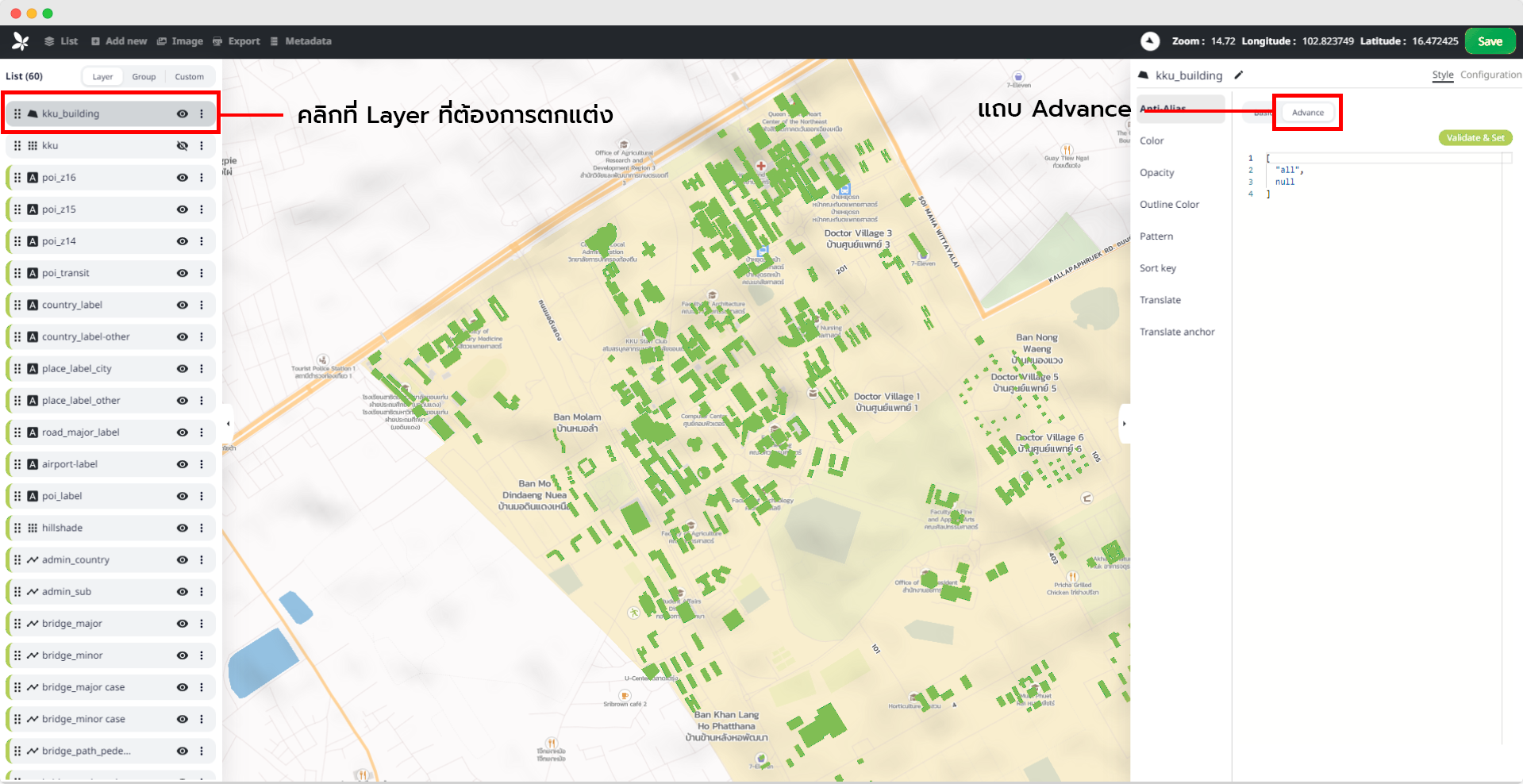
Task: Open more options for kku layer
Action: [x=202, y=146]
